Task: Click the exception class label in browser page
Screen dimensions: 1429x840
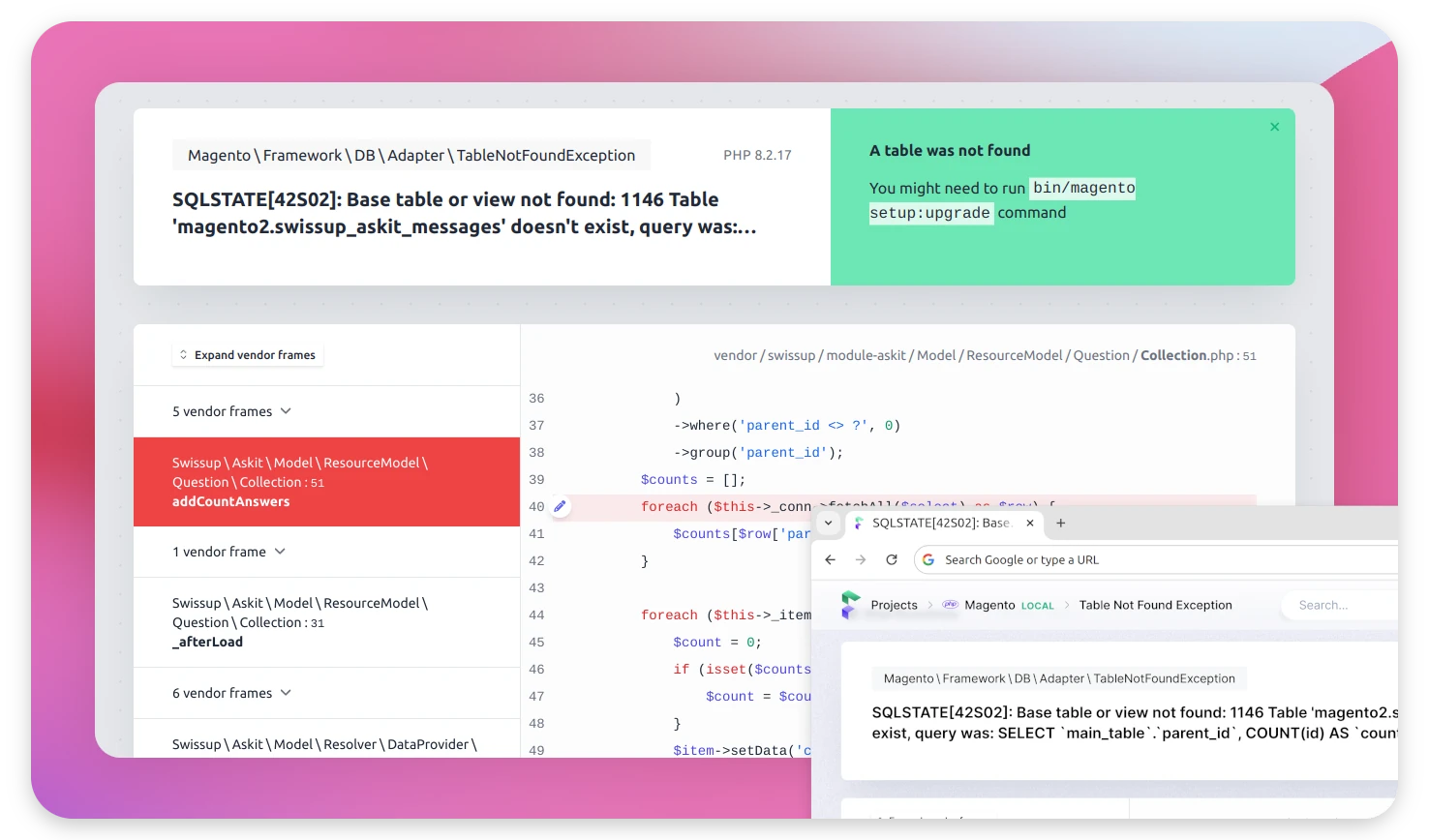Action: click(x=1059, y=678)
